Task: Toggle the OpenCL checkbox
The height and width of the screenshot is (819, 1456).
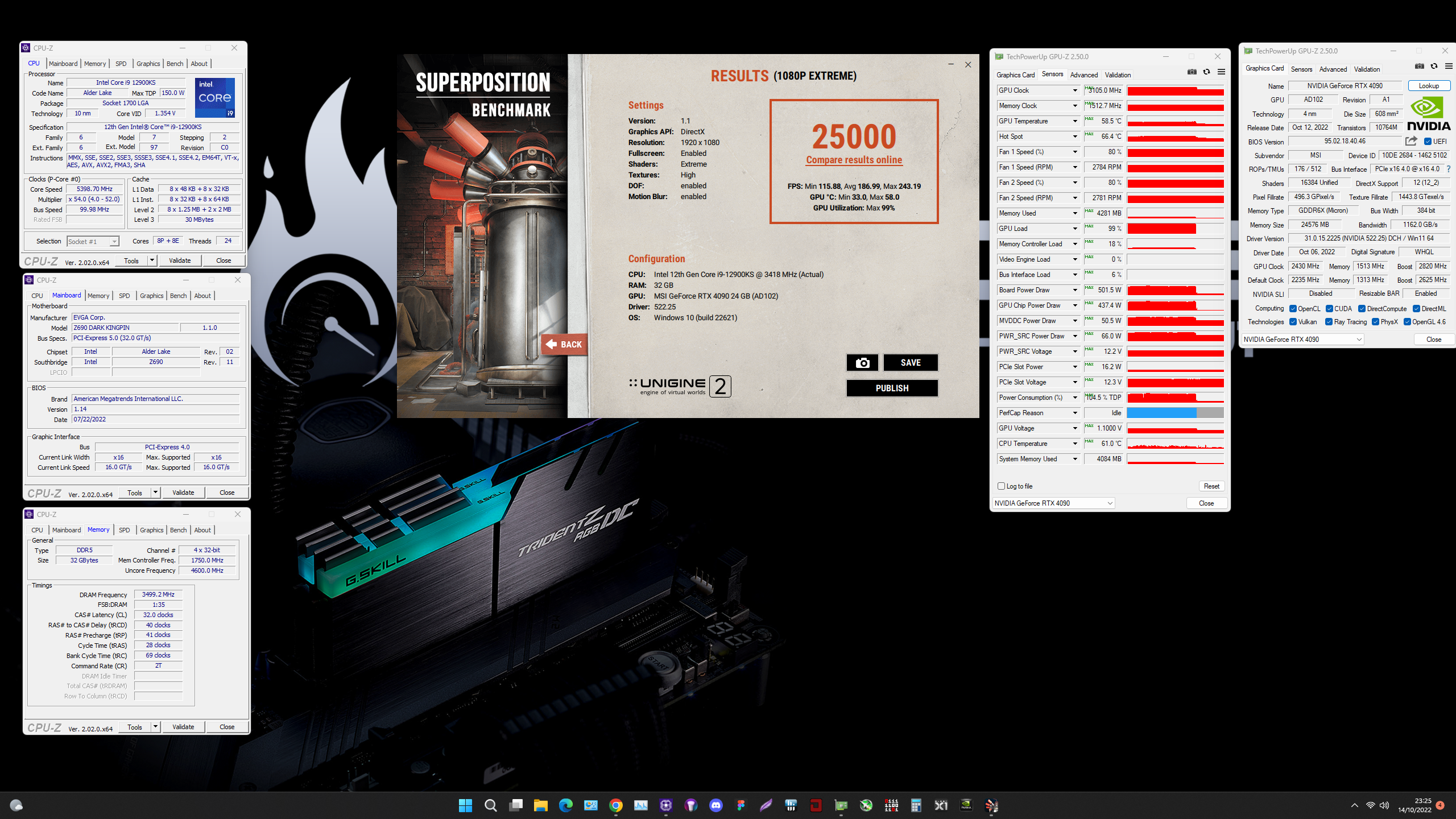Action: point(1293,309)
